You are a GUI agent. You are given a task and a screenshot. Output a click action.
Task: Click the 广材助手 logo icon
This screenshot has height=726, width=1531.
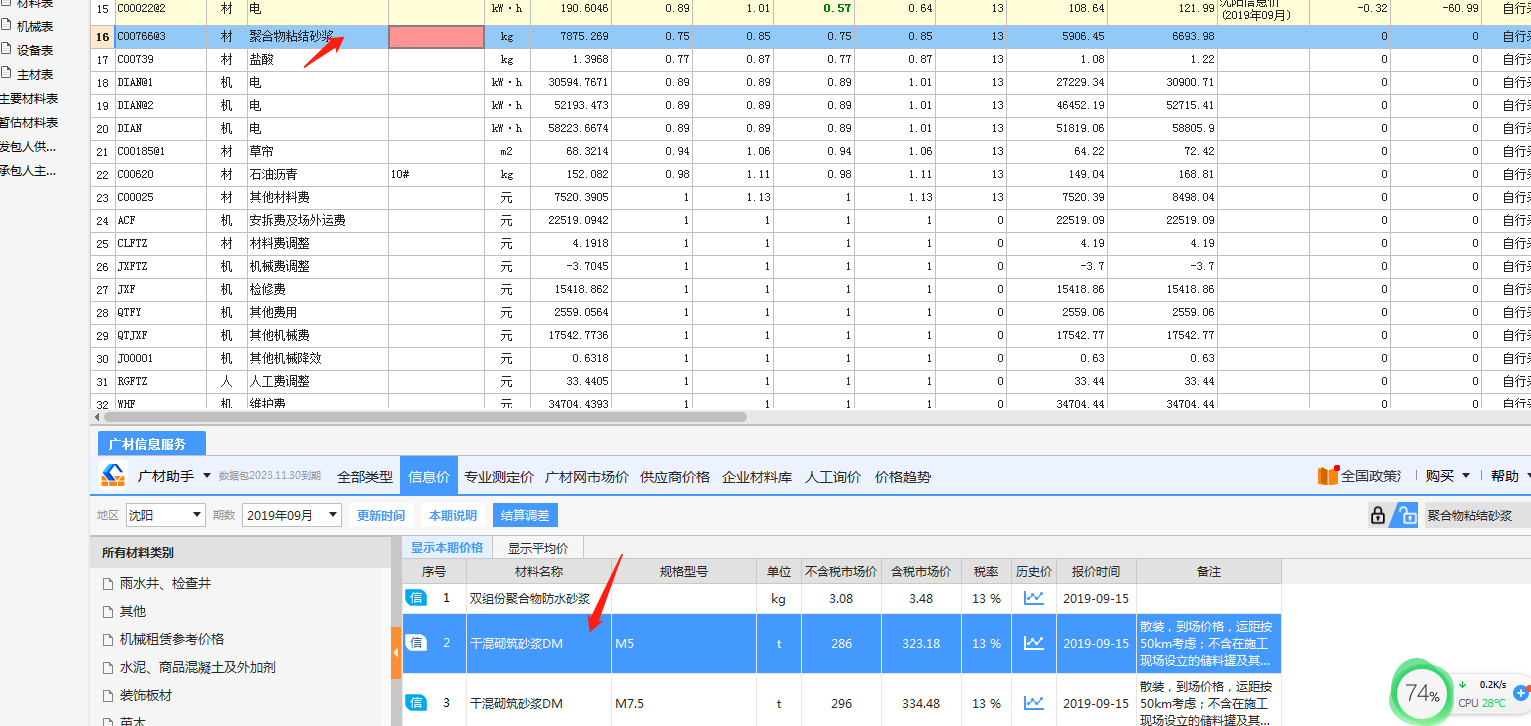click(113, 476)
